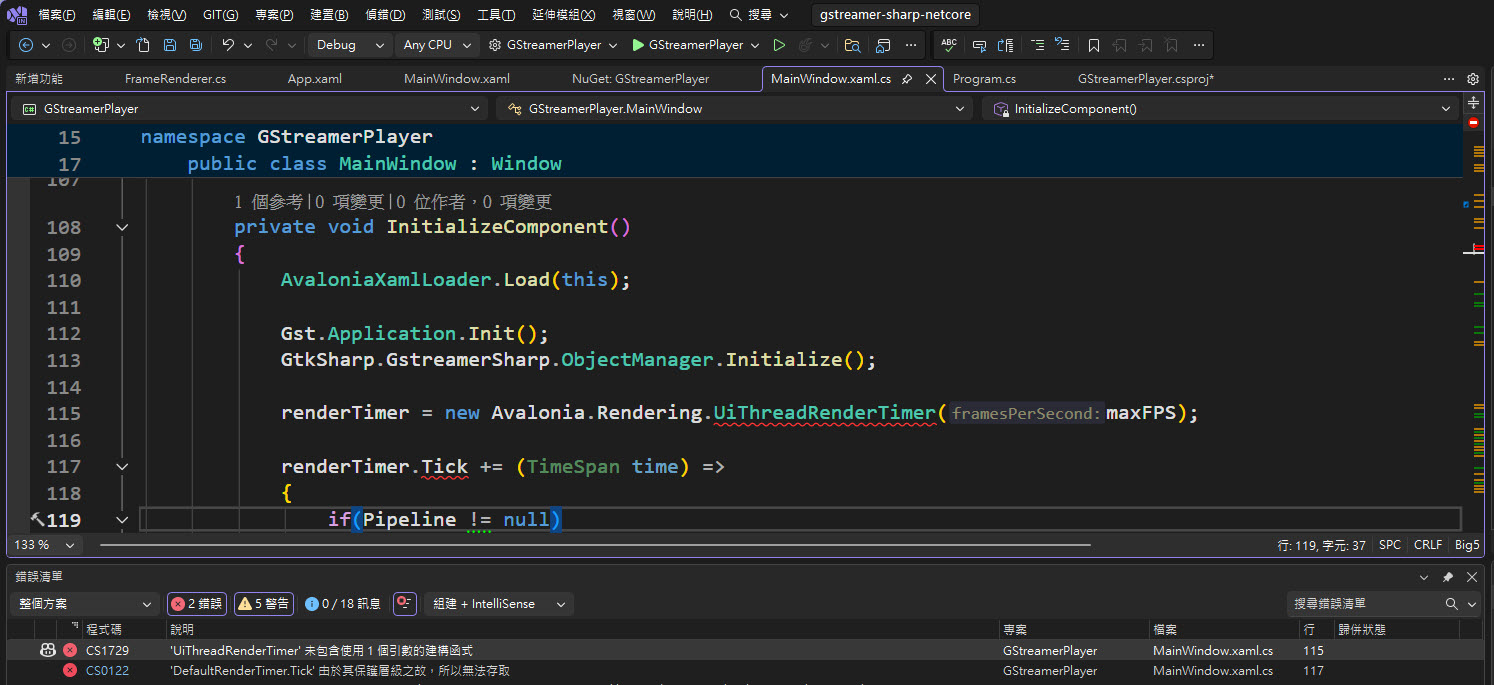Click the horizontal scrollbar below the code editor
Viewport: 1494px width, 685px height.
[594, 545]
